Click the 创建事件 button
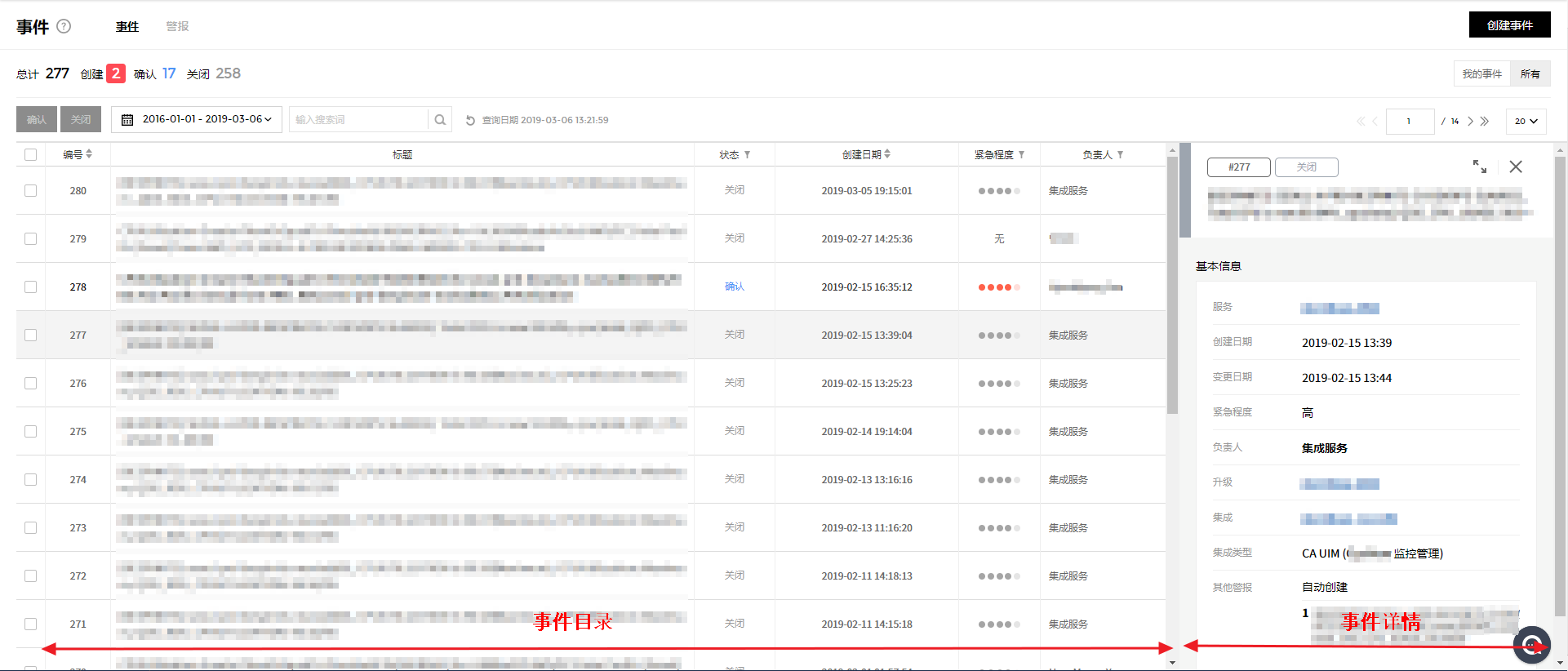The height and width of the screenshot is (671, 1568). [x=1509, y=25]
